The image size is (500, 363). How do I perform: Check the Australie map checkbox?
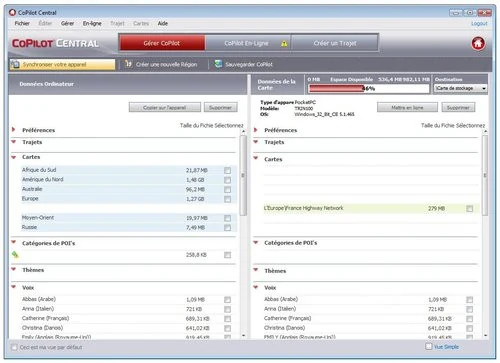pos(227,190)
